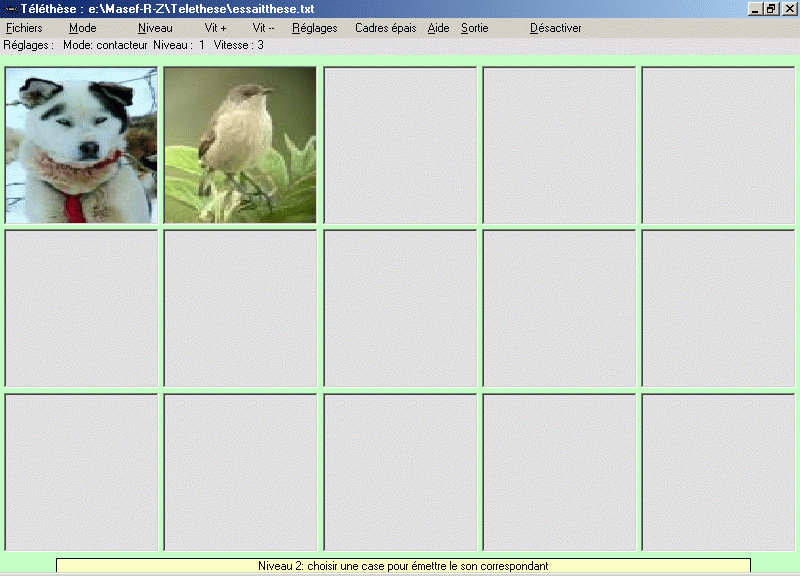
Task: Decrease speed with Vit --
Action: point(263,28)
